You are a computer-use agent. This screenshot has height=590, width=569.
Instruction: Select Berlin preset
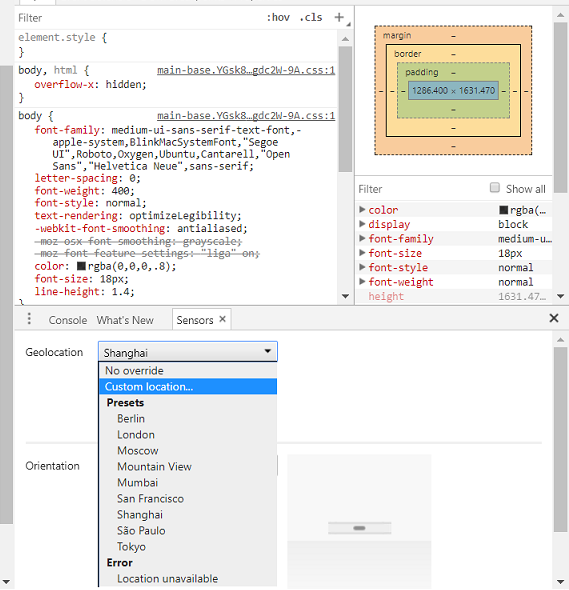click(x=188, y=418)
